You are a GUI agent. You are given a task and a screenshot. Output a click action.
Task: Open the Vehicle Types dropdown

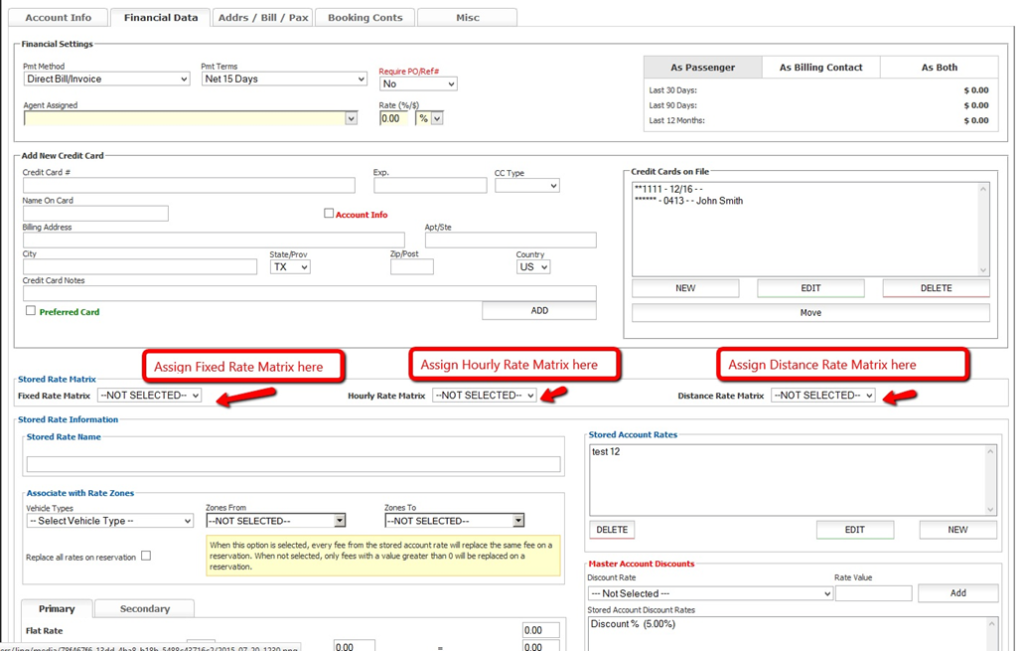tap(109, 521)
